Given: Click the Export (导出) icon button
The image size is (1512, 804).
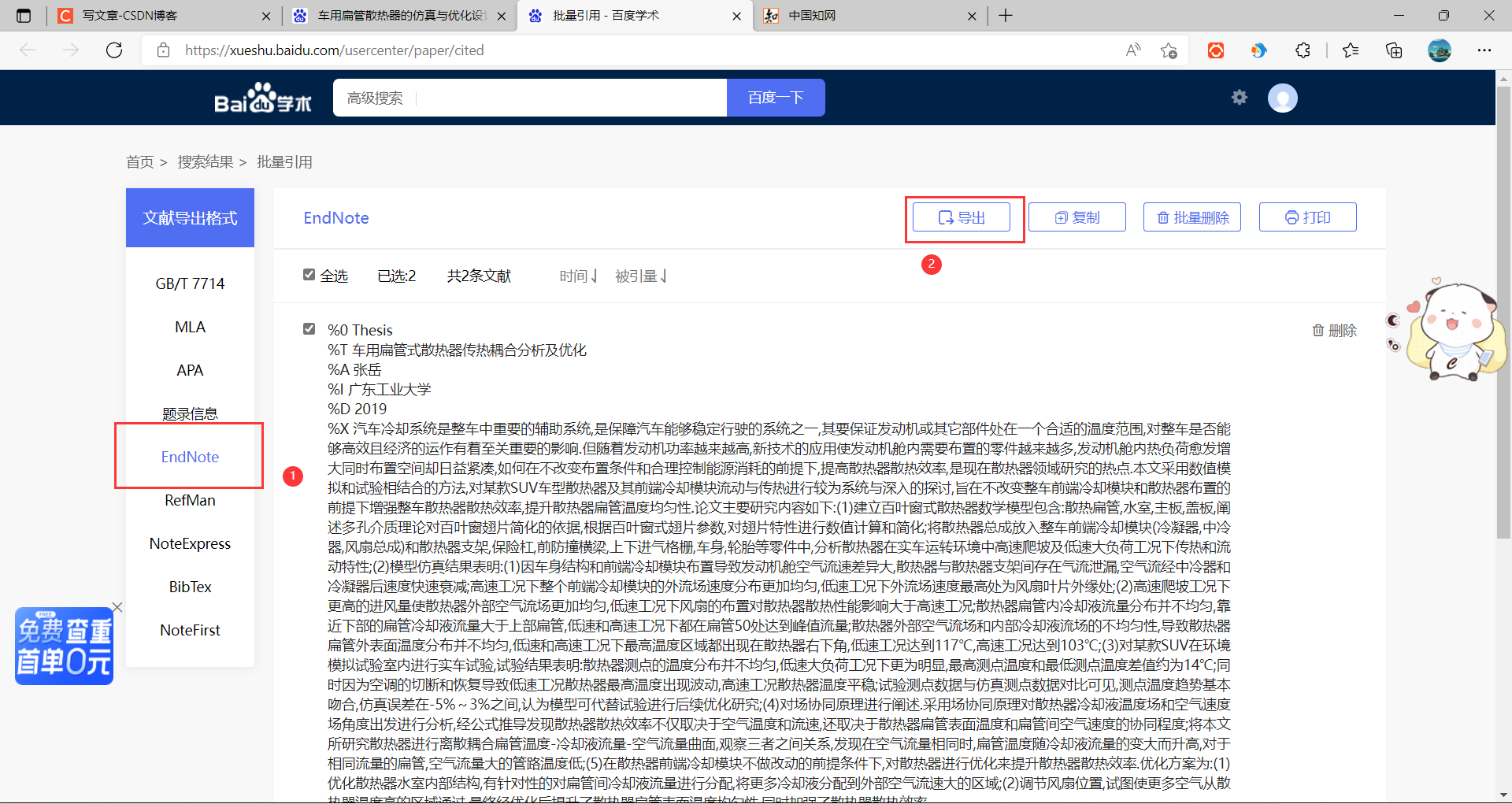Looking at the screenshot, I should coord(964,217).
